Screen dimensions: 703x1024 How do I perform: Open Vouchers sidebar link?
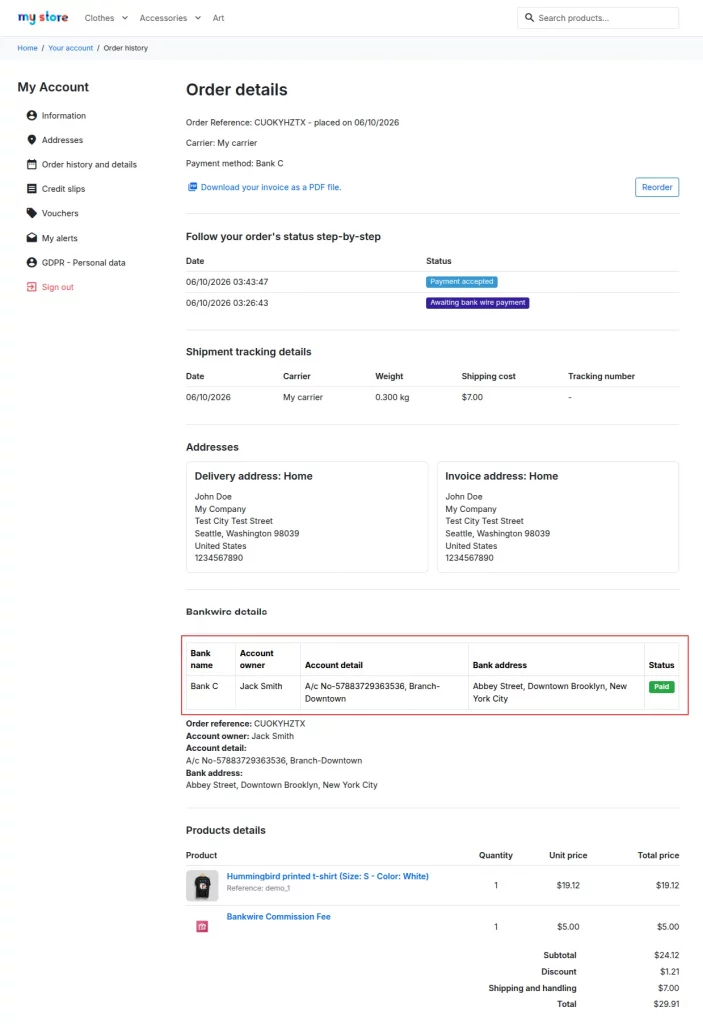(x=60, y=213)
